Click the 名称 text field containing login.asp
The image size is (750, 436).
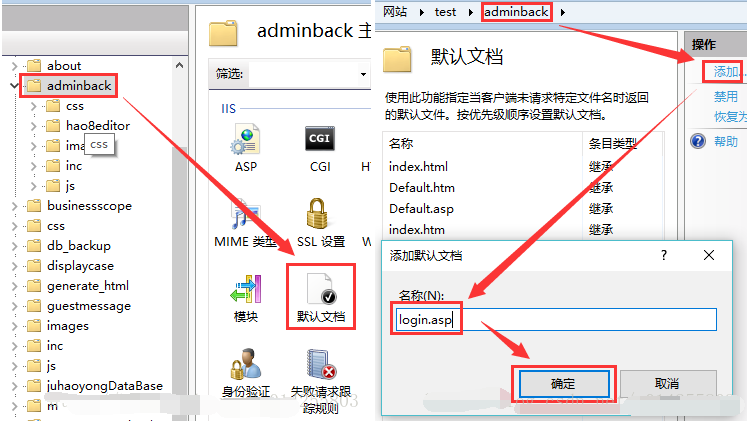[x=556, y=319]
